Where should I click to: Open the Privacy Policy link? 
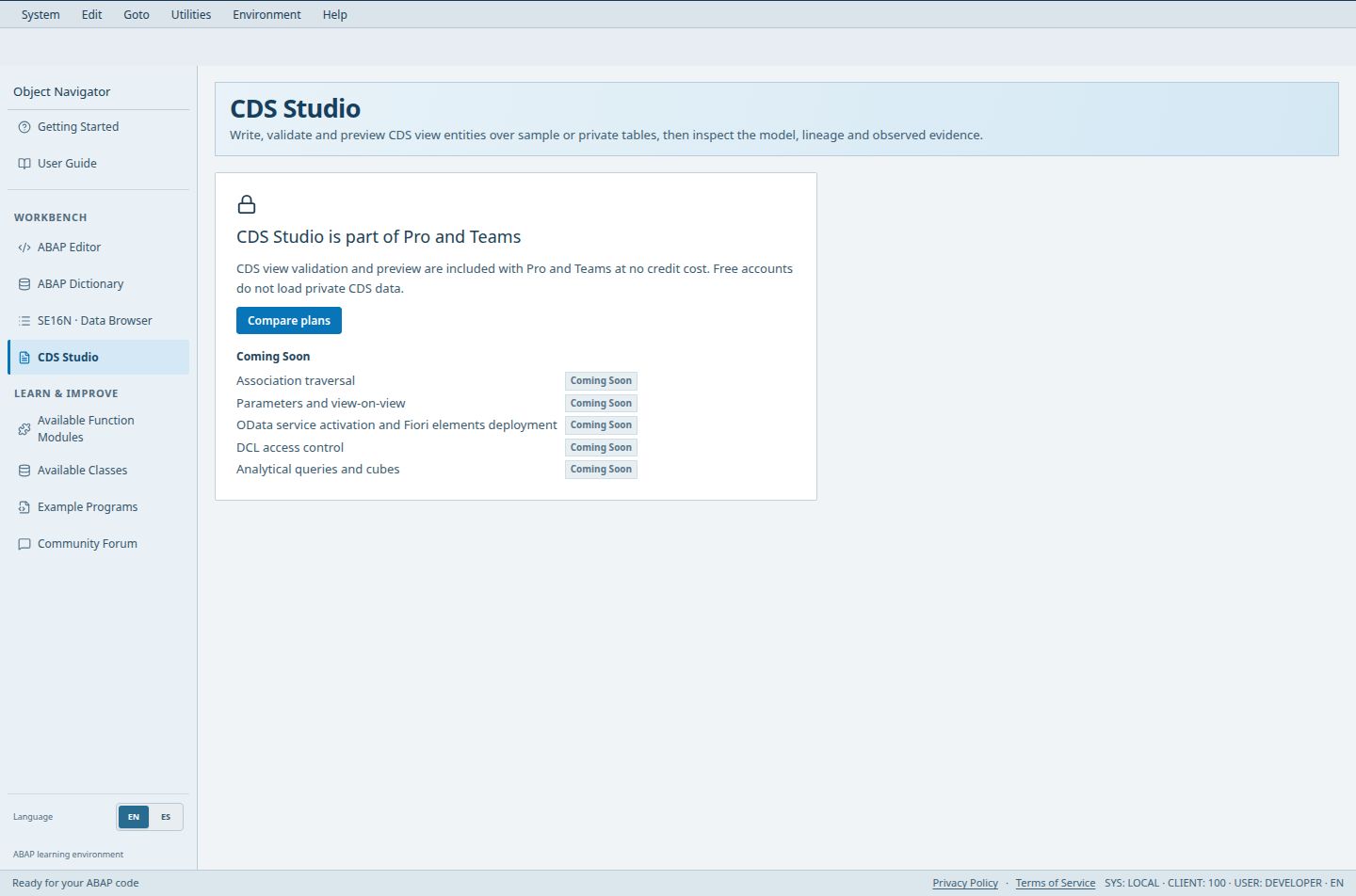pos(965,883)
